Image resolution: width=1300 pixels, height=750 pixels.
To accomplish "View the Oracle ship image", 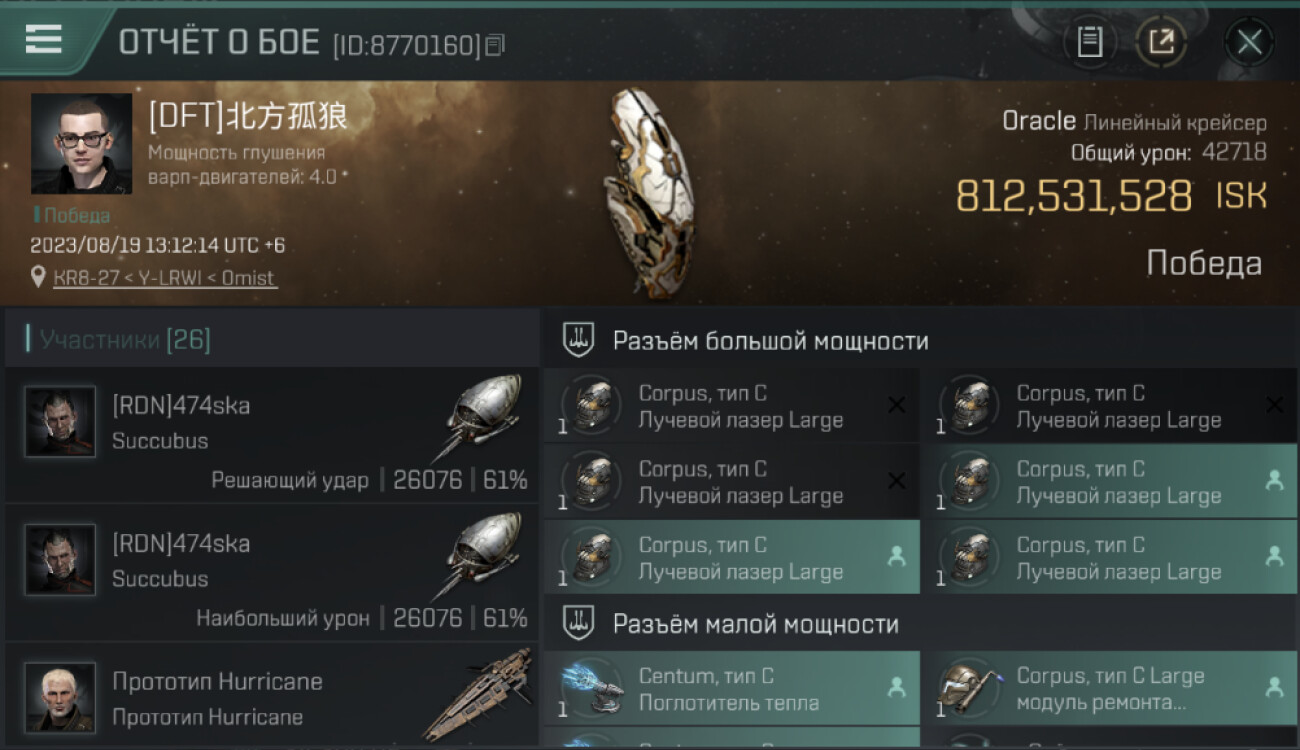I will 649,192.
